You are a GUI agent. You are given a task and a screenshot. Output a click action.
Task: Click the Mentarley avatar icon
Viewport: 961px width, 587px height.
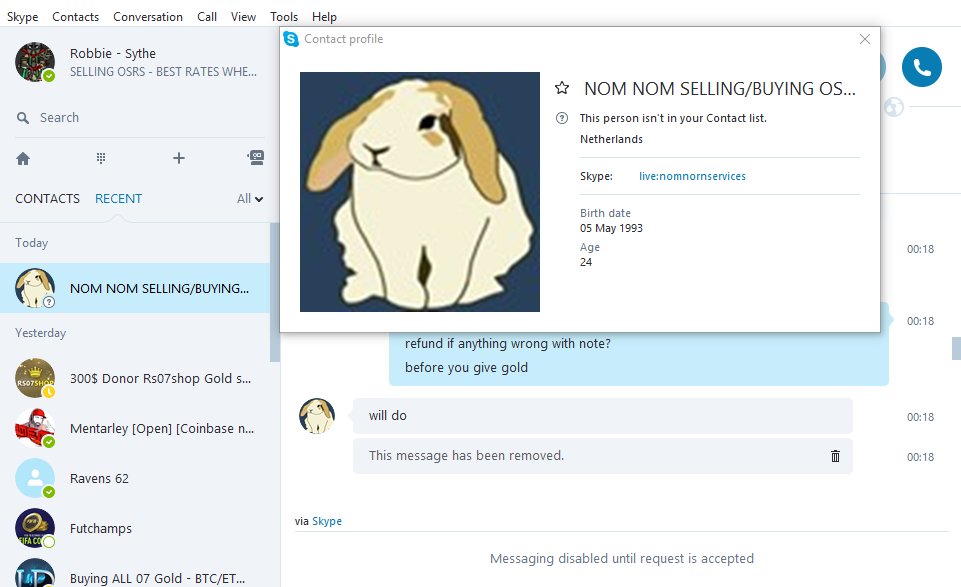(x=35, y=428)
